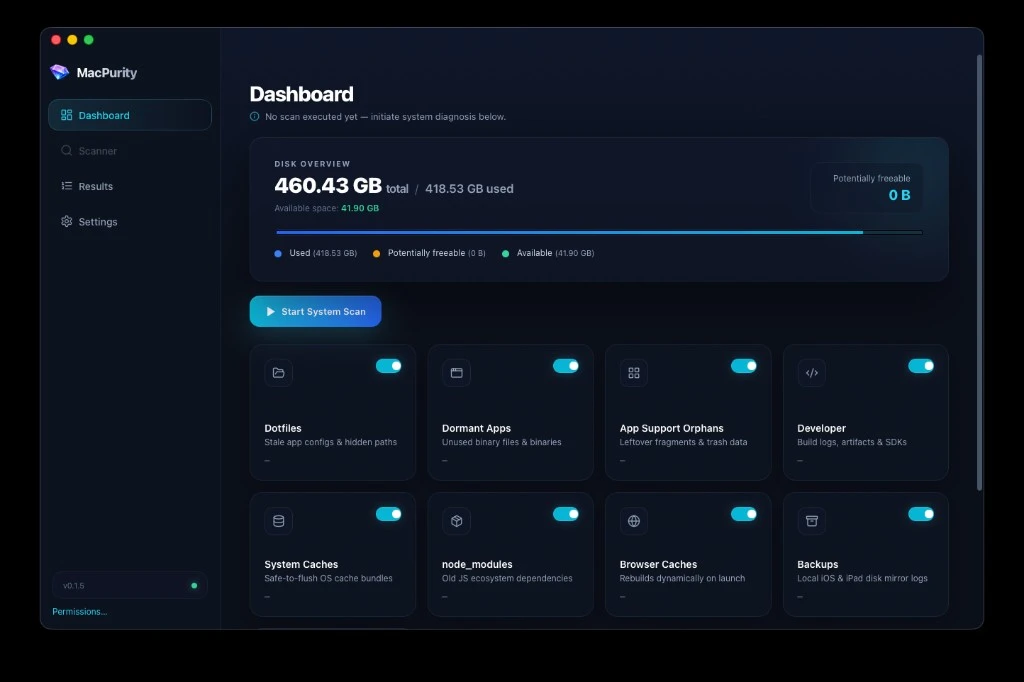The height and width of the screenshot is (682, 1024).
Task: Click the MacPurity gem logo icon
Action: click(59, 72)
